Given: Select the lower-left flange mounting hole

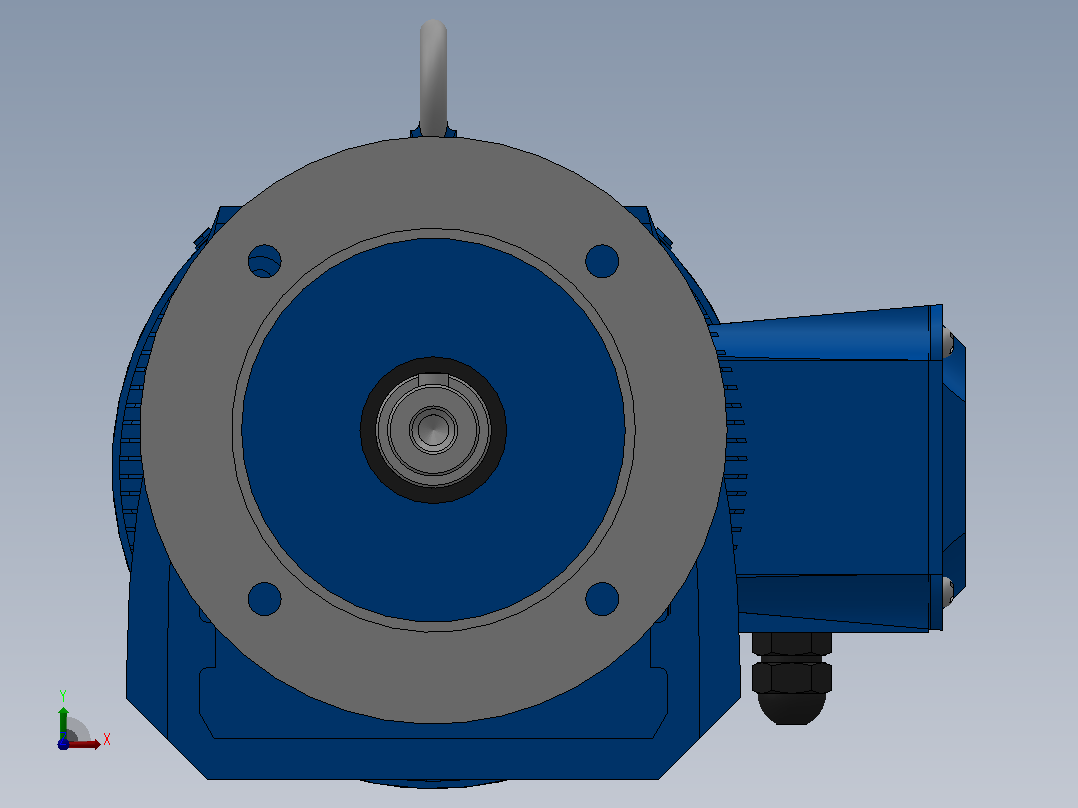Looking at the screenshot, I should [265, 599].
